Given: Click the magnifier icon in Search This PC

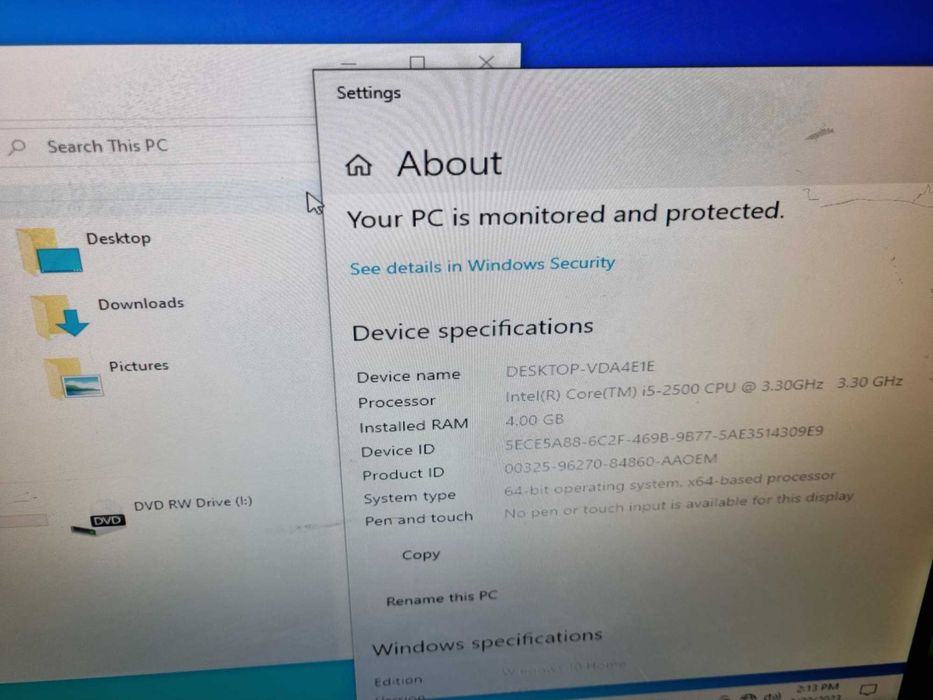Looking at the screenshot, I should (x=18, y=146).
